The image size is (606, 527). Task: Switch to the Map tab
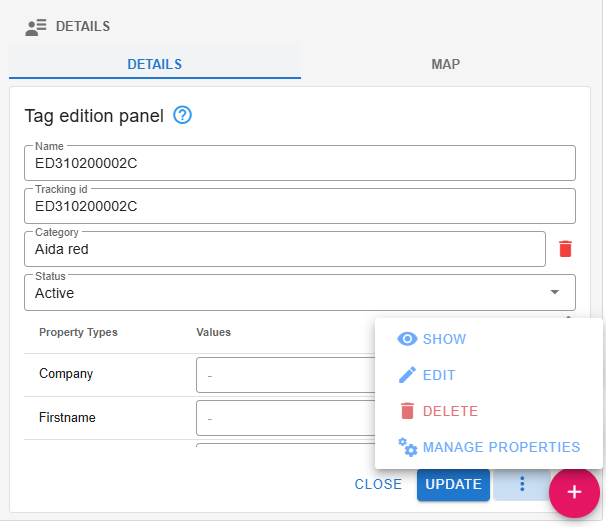(446, 64)
